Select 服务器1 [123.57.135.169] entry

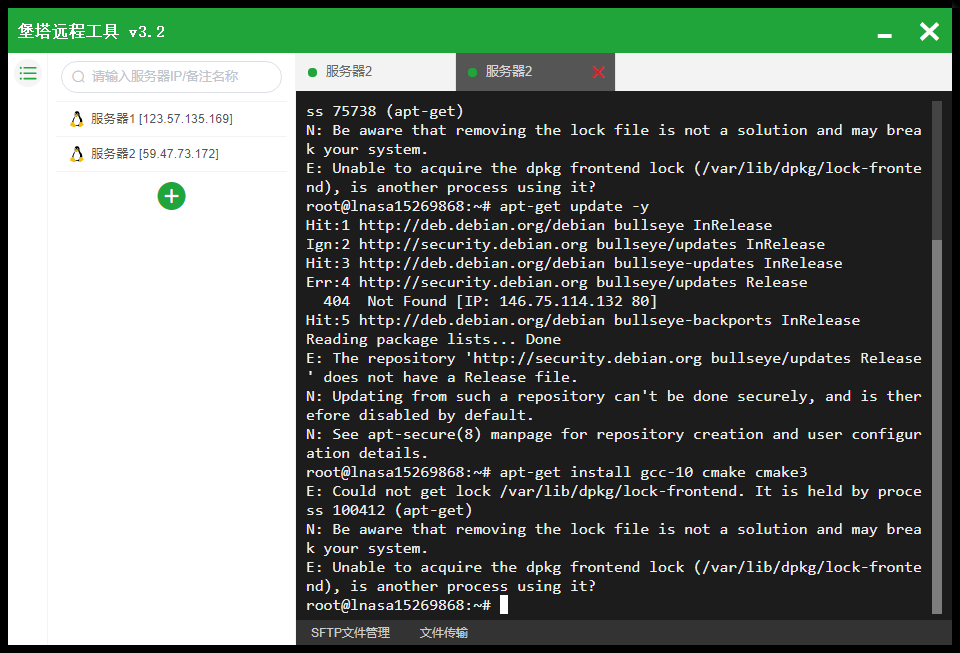pyautogui.click(x=171, y=119)
